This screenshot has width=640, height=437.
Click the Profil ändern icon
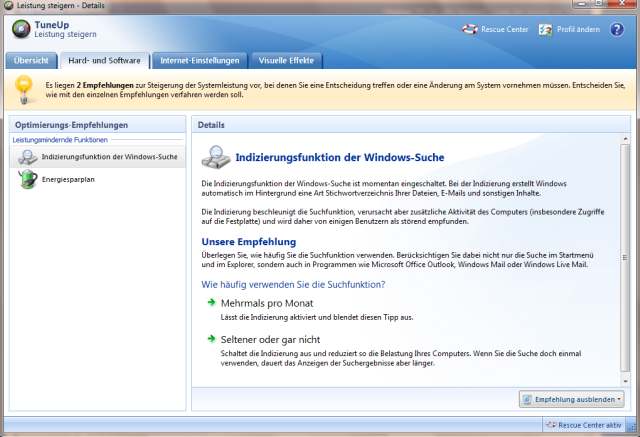click(546, 30)
